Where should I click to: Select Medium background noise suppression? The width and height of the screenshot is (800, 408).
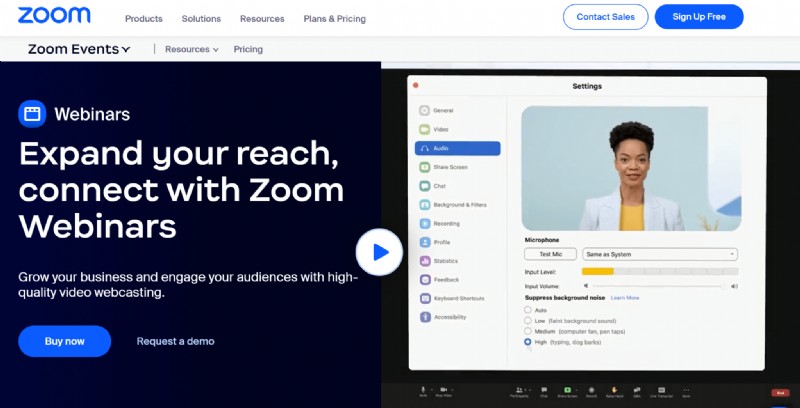tap(528, 331)
